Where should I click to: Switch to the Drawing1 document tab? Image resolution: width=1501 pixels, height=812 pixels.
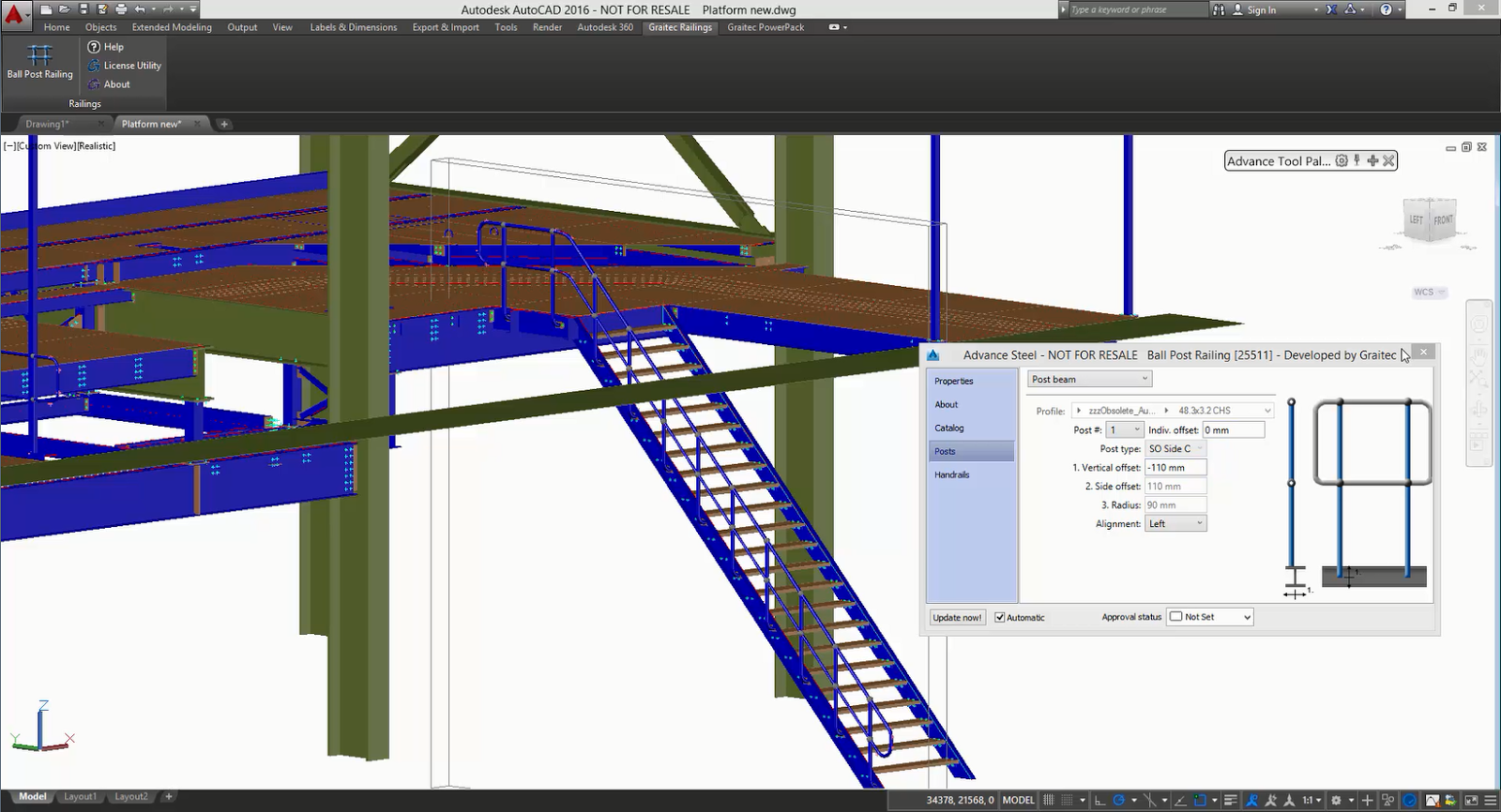pos(47,124)
